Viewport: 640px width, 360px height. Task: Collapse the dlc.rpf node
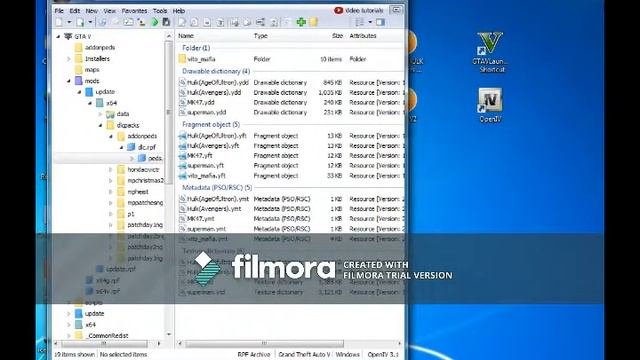click(121, 147)
